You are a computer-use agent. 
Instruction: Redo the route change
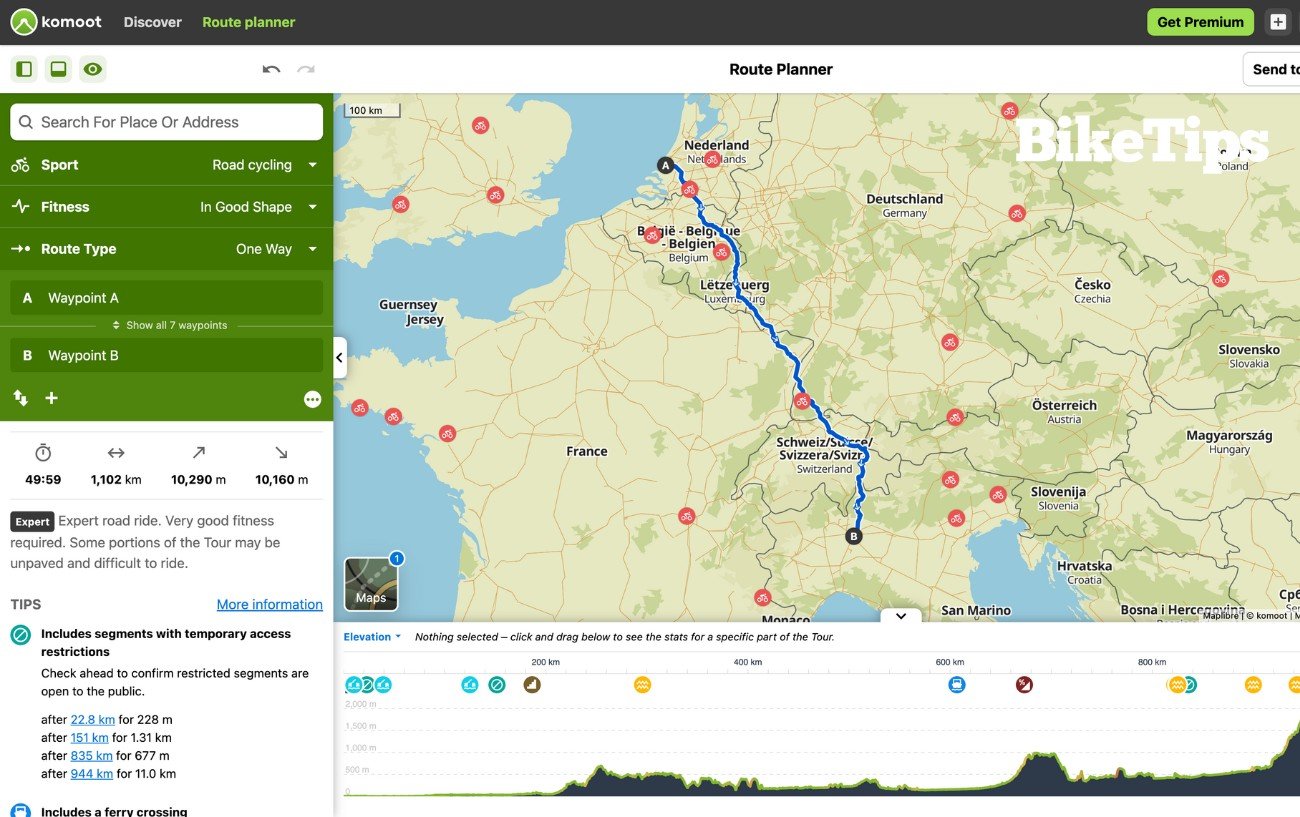pyautogui.click(x=306, y=69)
